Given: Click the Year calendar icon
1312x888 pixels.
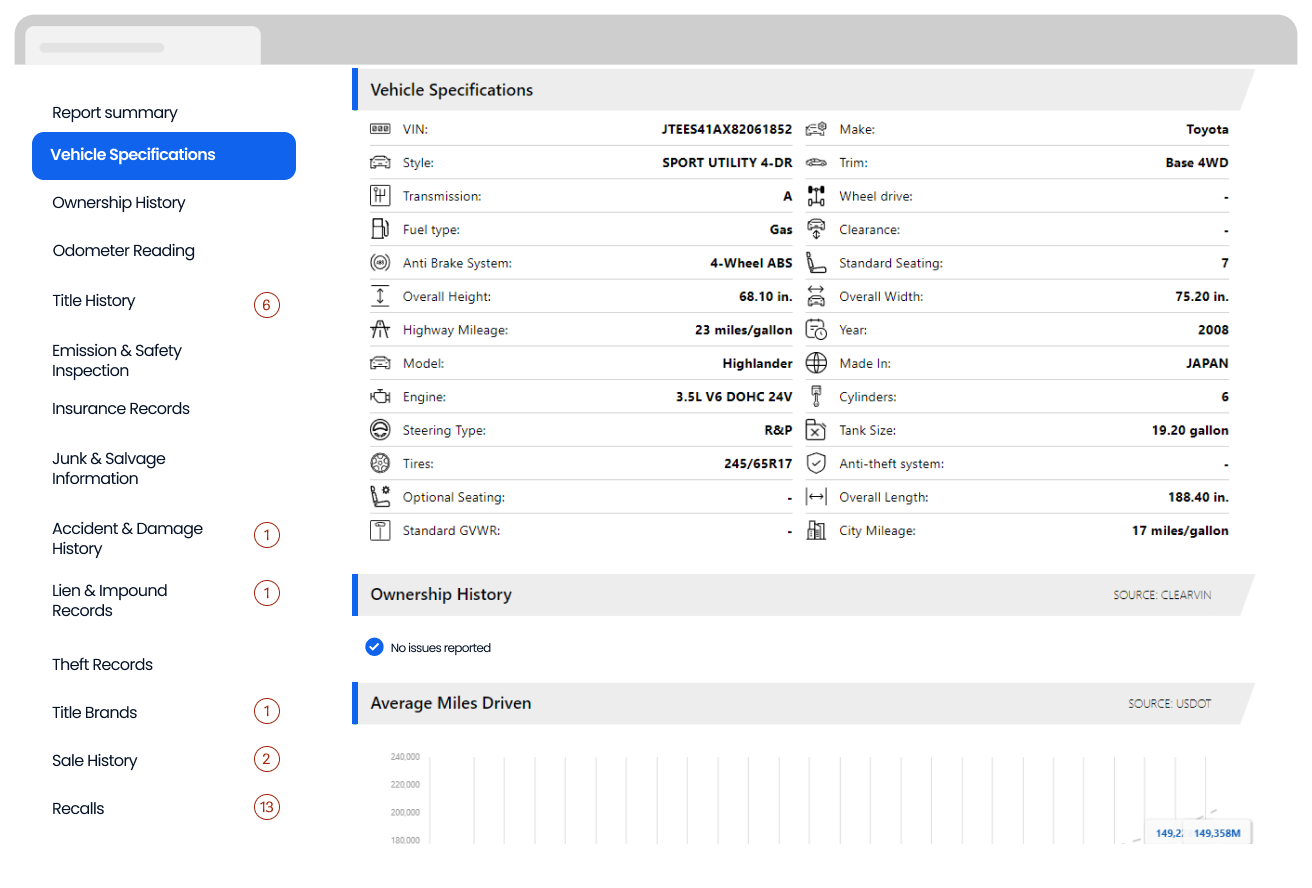Looking at the screenshot, I should click(816, 330).
